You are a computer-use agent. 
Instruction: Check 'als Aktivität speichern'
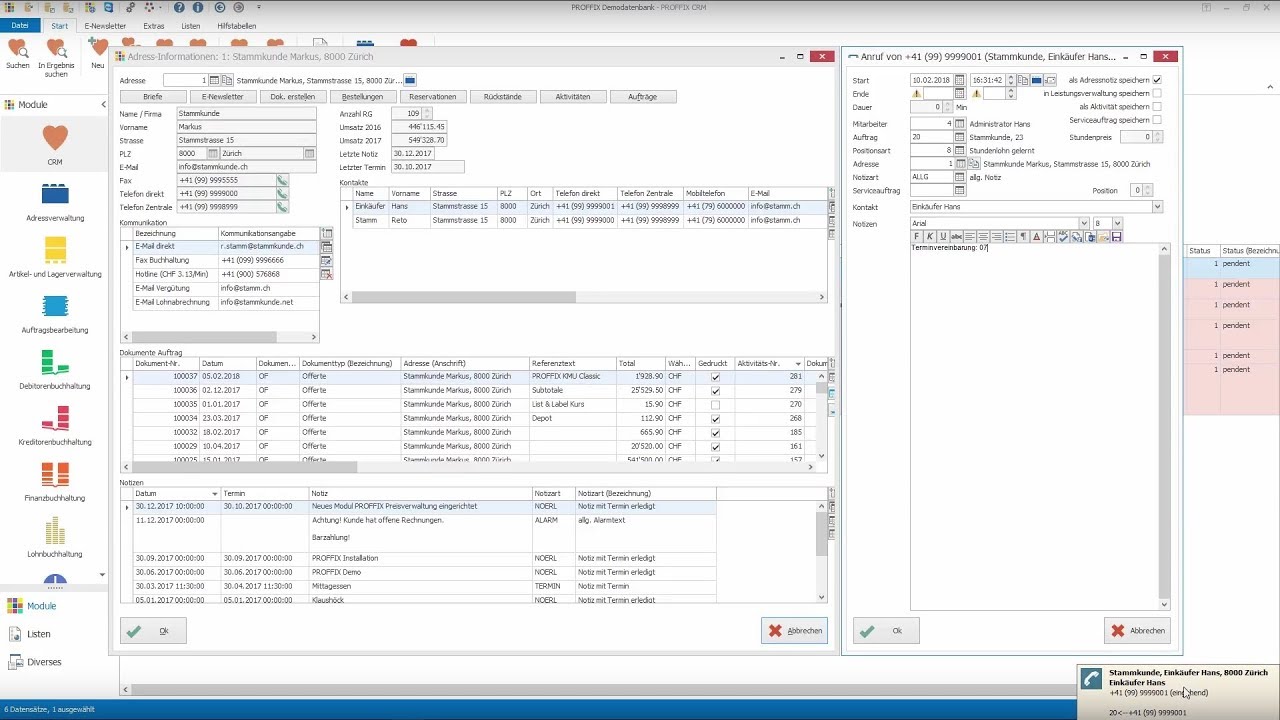[1157, 107]
